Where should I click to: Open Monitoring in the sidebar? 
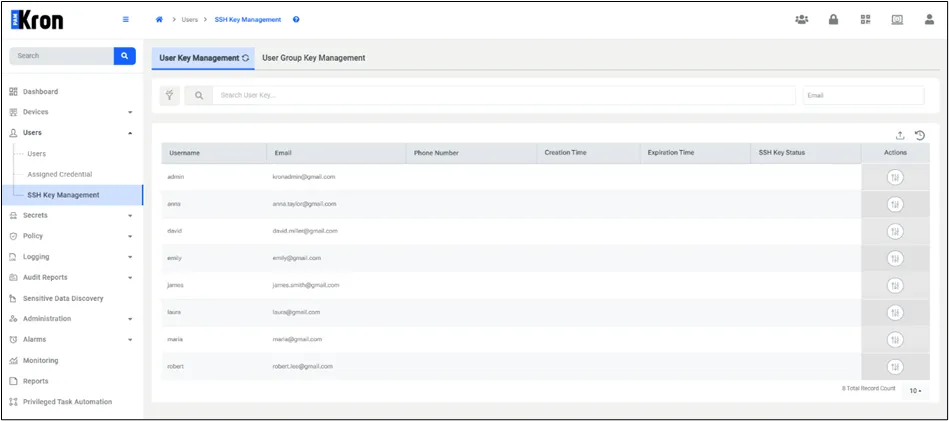pos(41,361)
